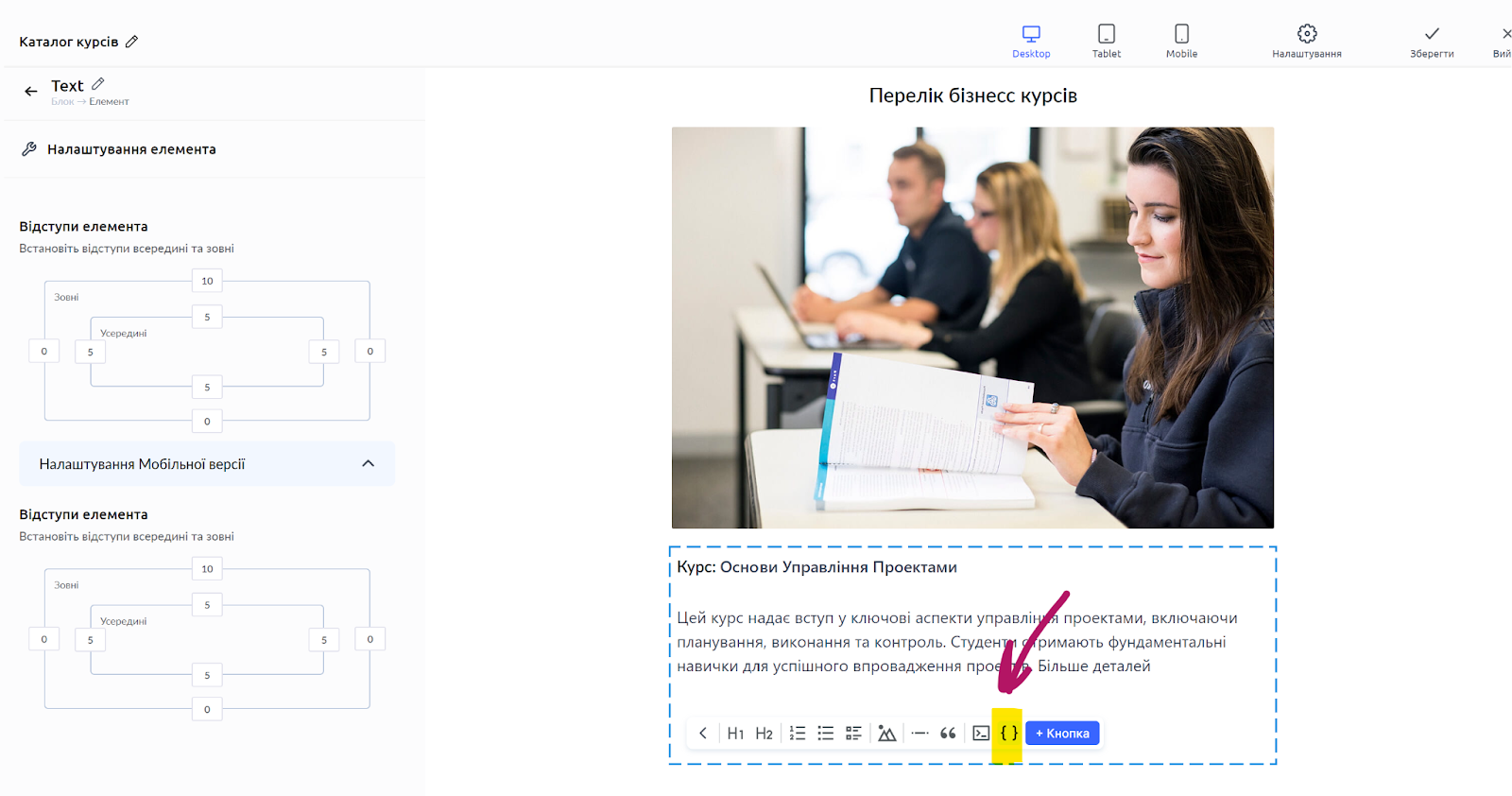Edit mobile outer right margin field
The image size is (1512, 796).
pyautogui.click(x=369, y=639)
